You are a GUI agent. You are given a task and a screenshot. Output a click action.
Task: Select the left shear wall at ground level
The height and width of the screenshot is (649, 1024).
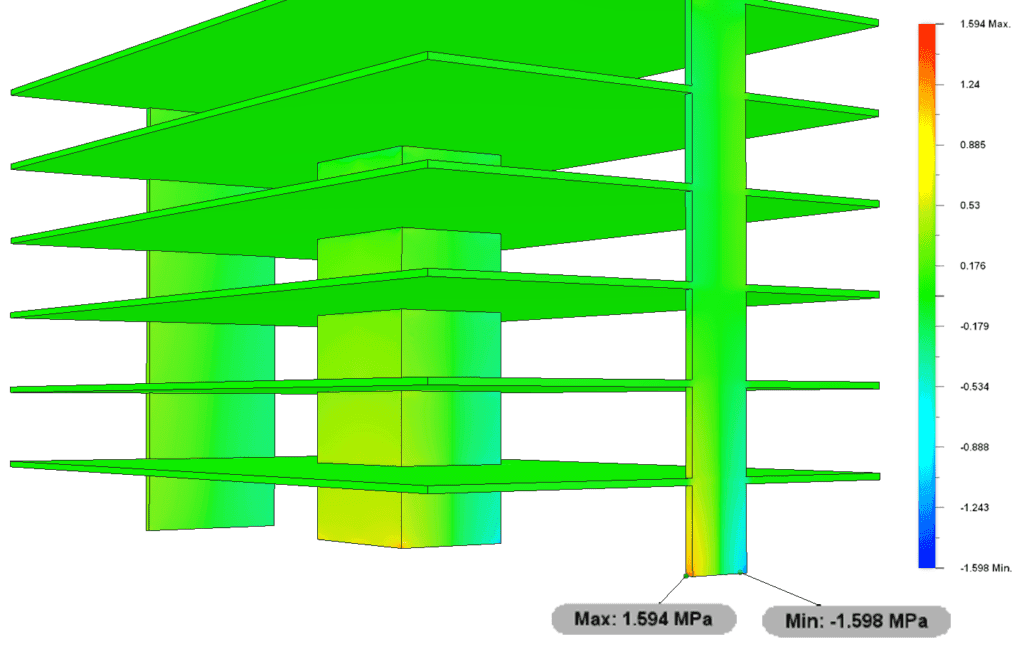pyautogui.click(x=210, y=503)
